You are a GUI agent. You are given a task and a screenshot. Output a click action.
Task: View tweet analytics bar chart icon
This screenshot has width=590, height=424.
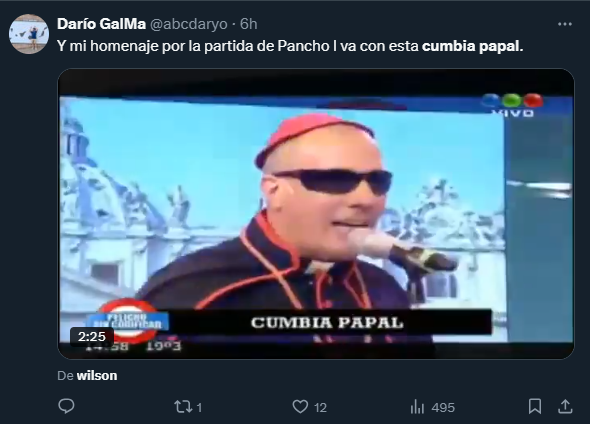[x=417, y=407]
